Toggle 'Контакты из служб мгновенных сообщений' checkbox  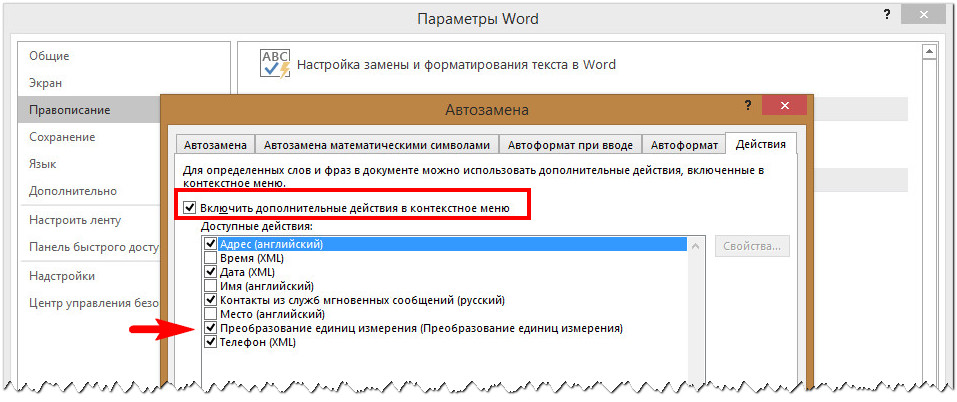pyautogui.click(x=211, y=300)
